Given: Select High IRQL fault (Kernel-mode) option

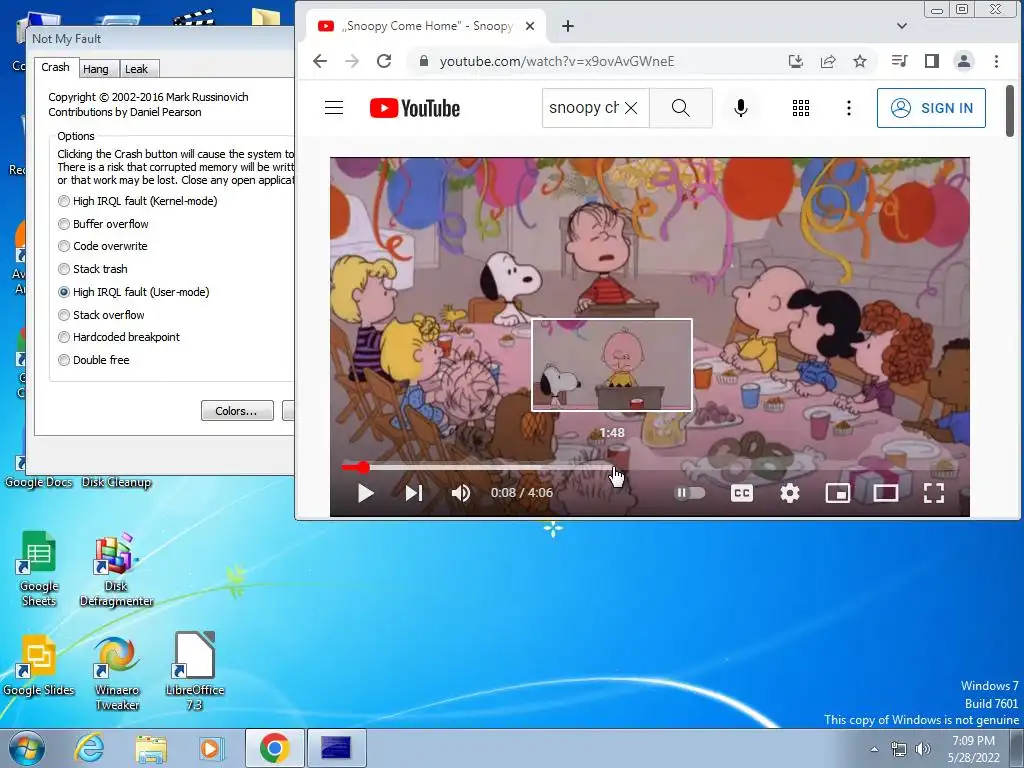Looking at the screenshot, I should pos(138,201).
